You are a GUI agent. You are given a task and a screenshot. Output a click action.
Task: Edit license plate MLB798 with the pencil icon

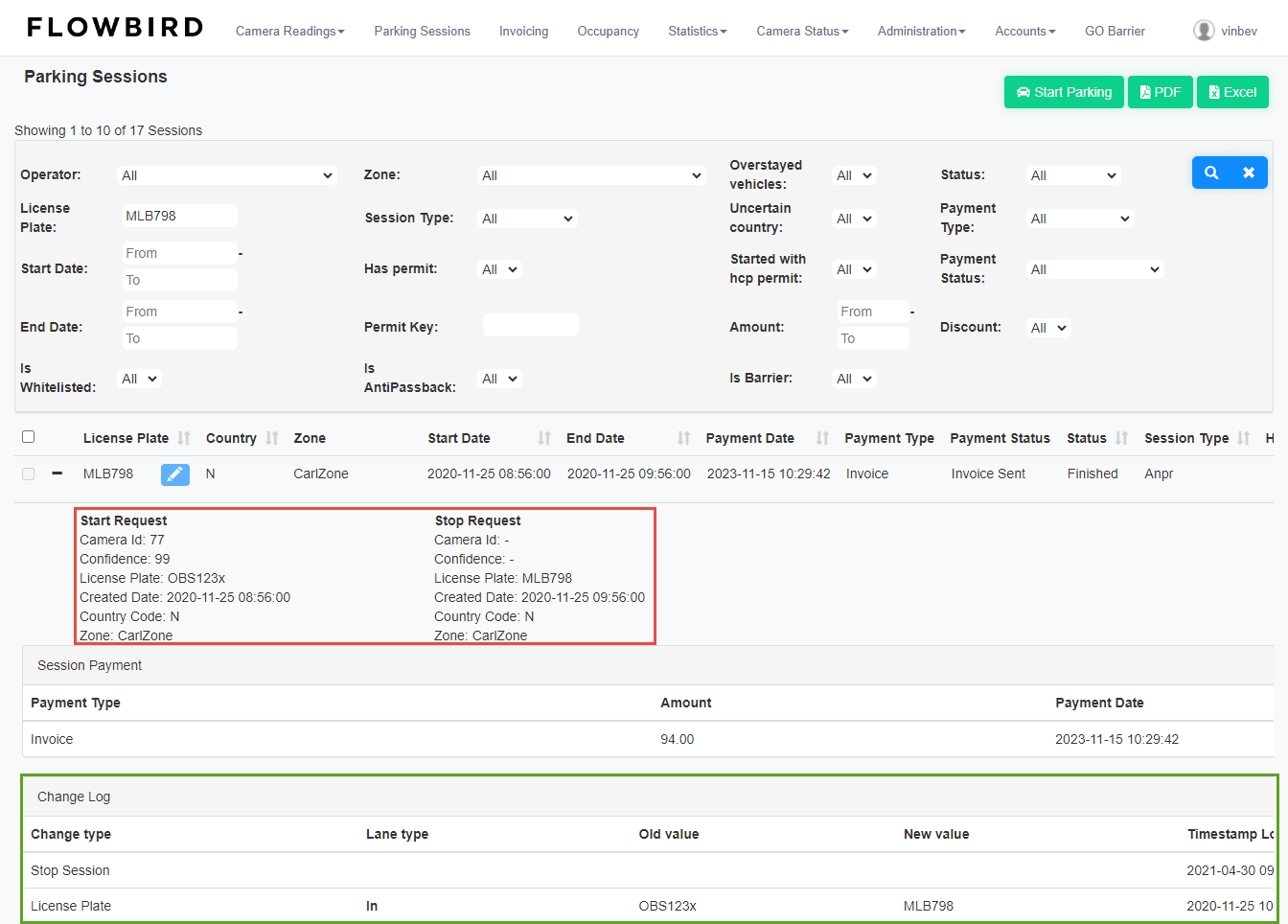(x=175, y=474)
